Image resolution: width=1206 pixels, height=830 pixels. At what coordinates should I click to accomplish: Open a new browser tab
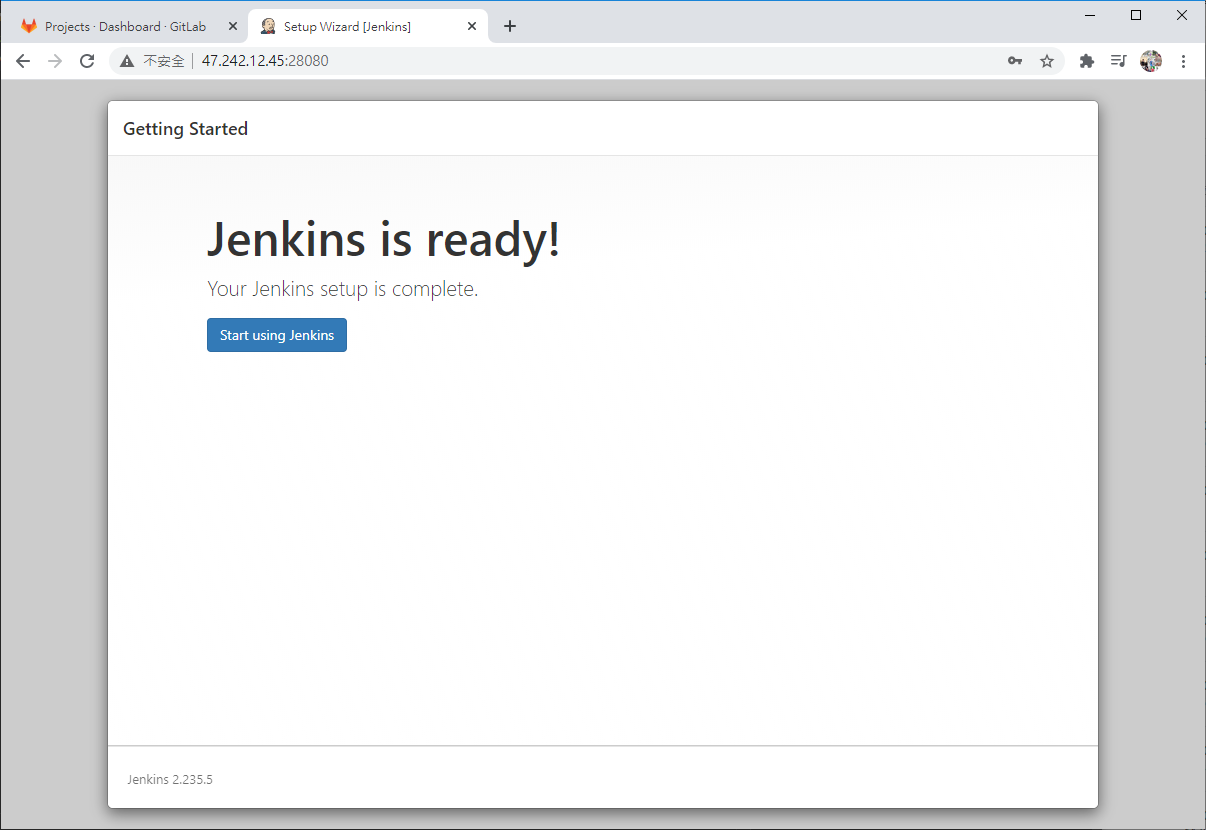tap(510, 27)
